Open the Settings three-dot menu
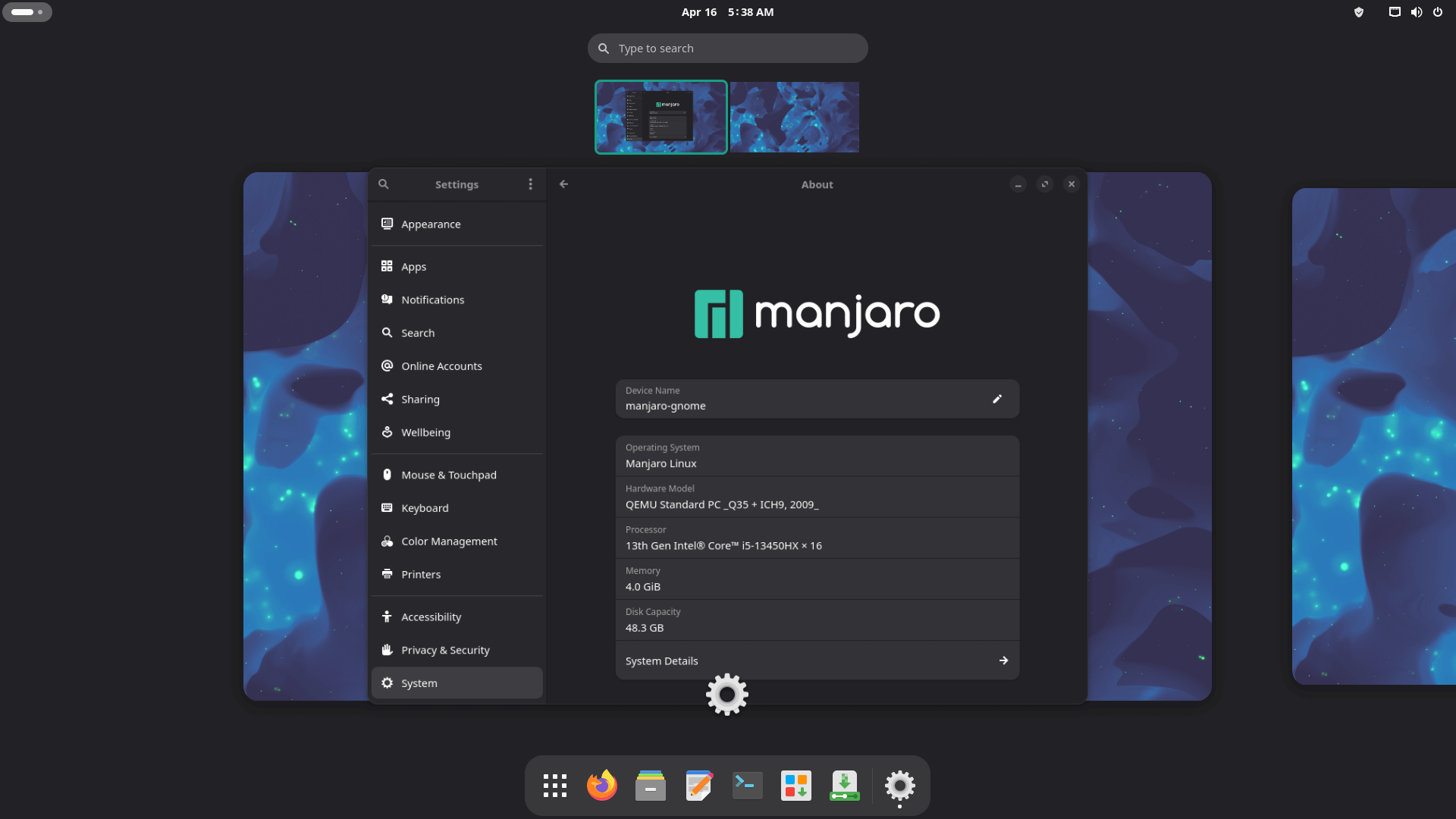This screenshot has width=1456, height=819. tap(530, 184)
